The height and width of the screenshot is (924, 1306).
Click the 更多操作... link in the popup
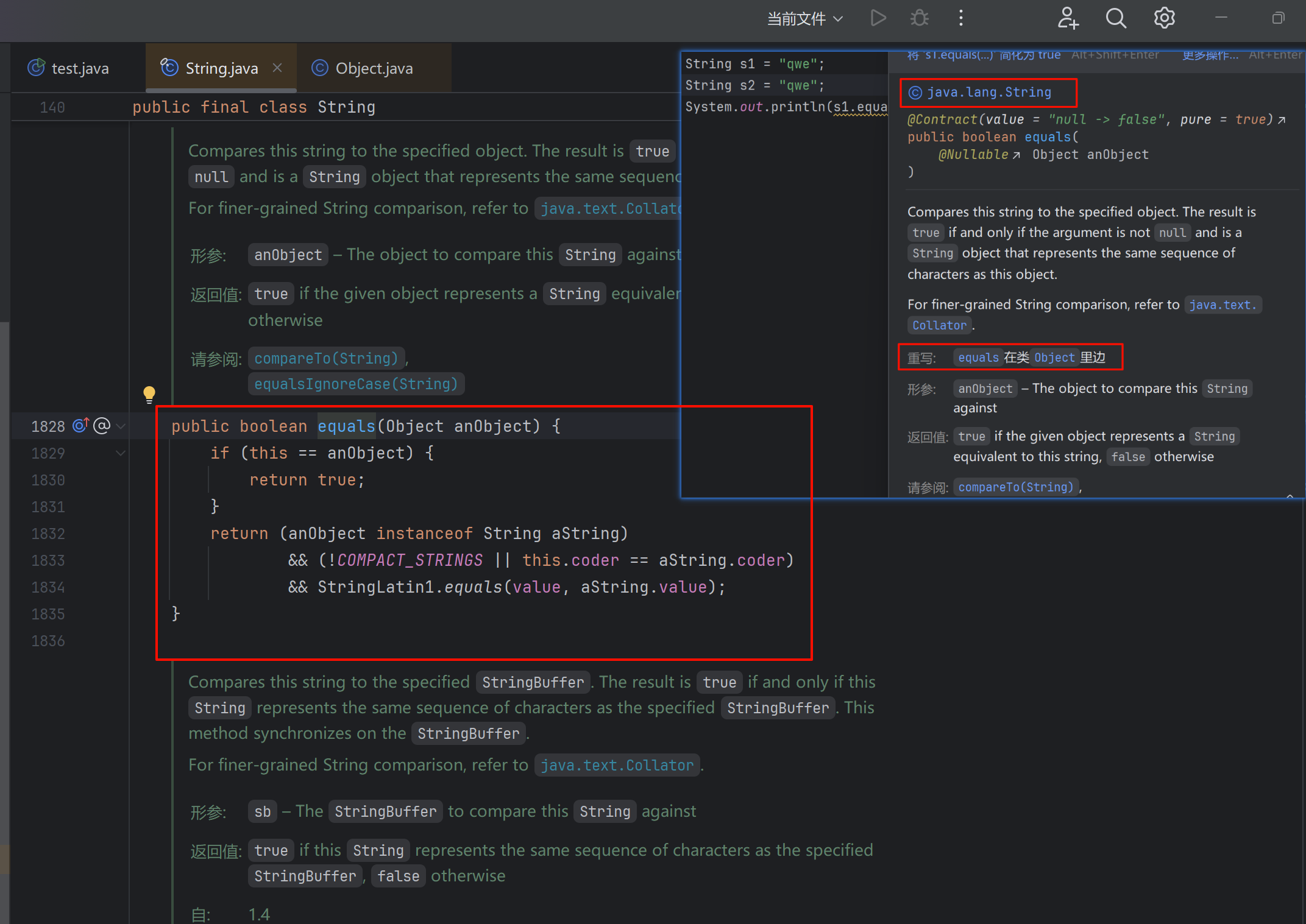tap(1210, 56)
